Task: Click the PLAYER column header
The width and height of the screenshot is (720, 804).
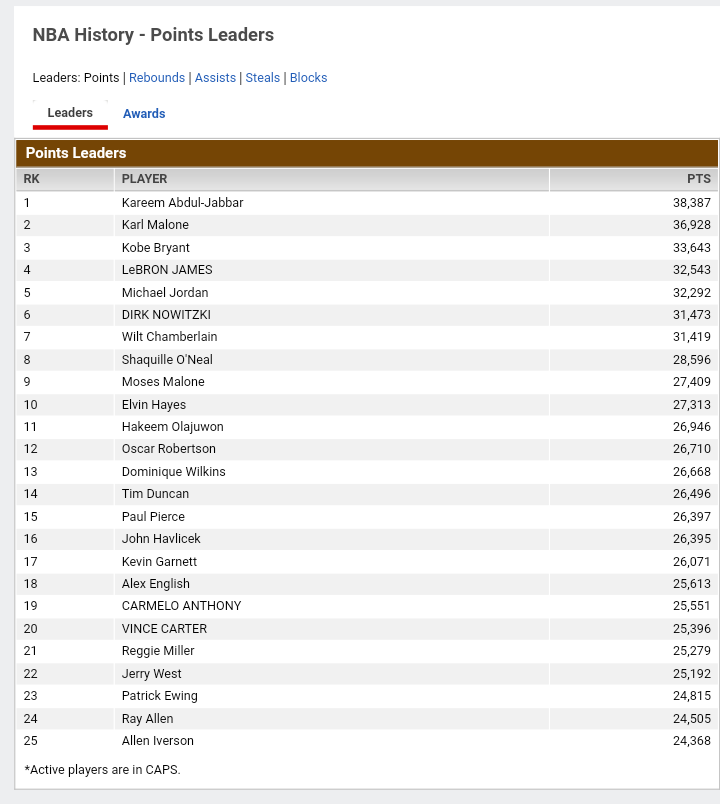Action: point(144,179)
